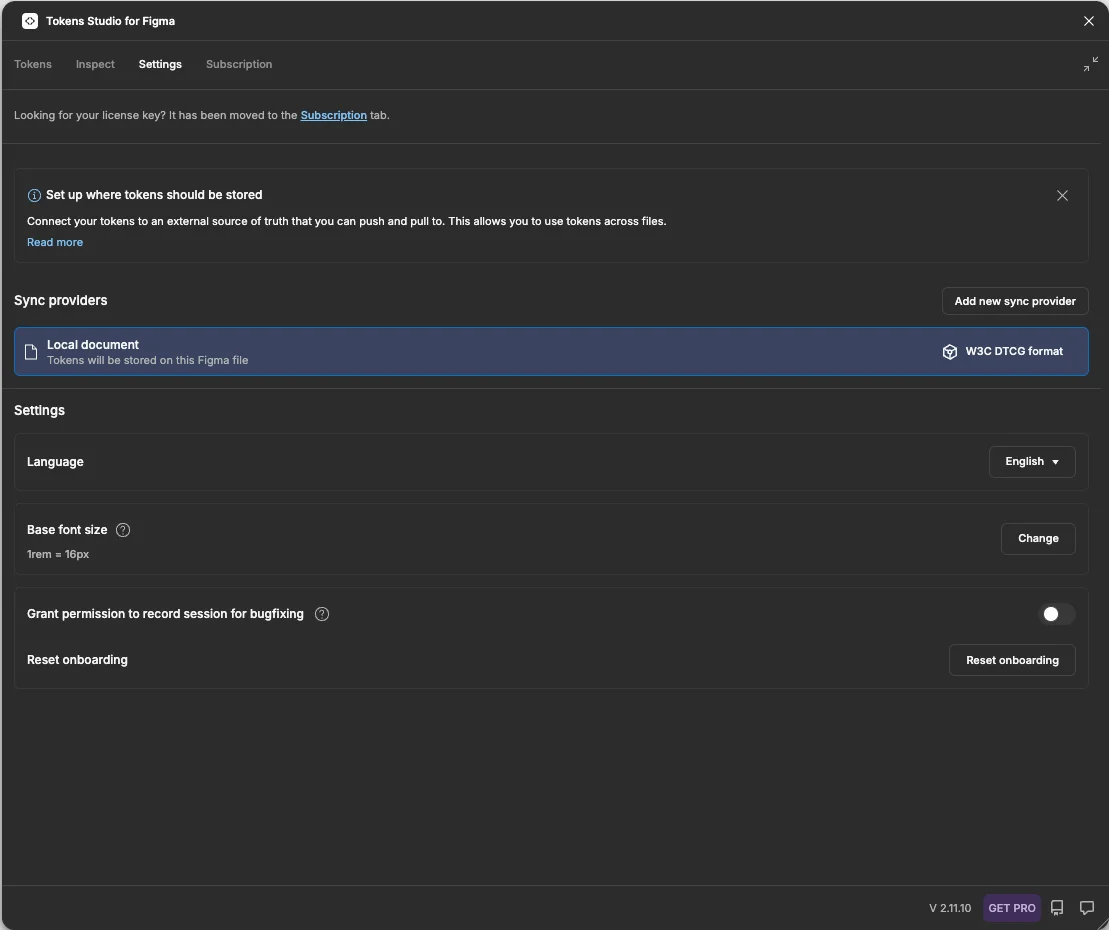Open the Subscription tab
1109x930 pixels.
pos(239,64)
